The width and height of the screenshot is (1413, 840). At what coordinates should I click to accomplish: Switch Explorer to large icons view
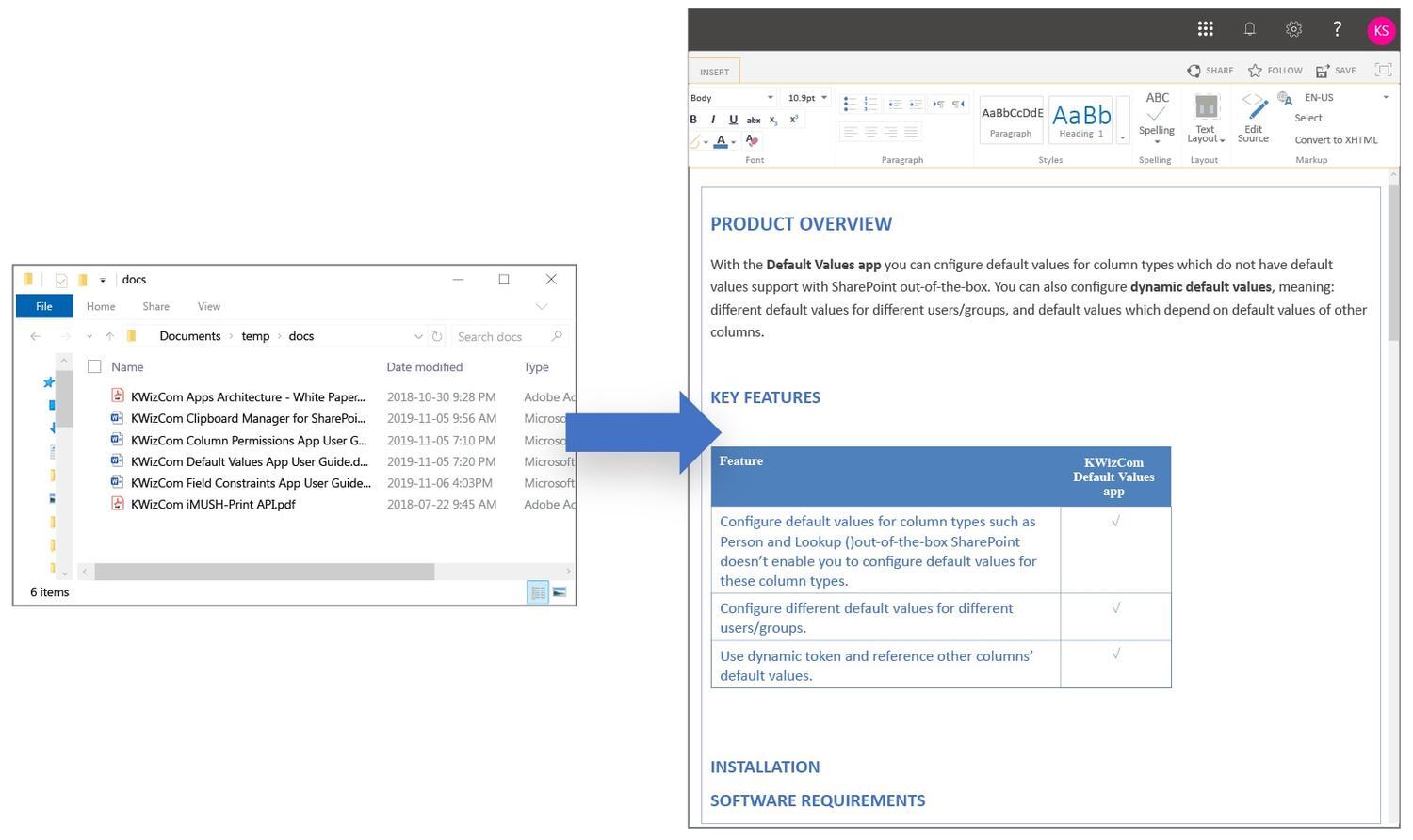pos(560,592)
